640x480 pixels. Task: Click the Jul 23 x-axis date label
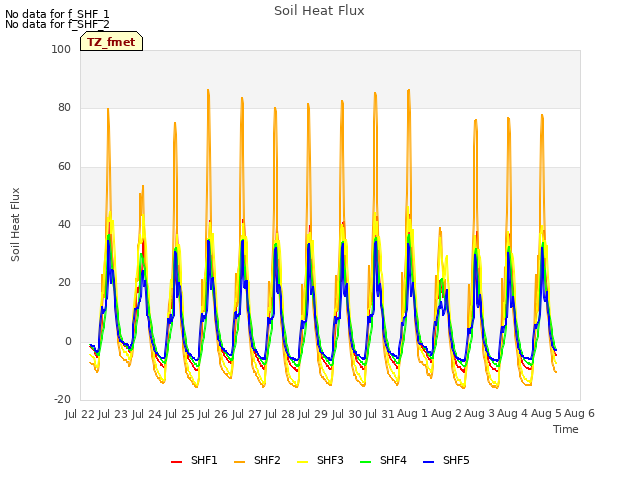tap(112, 414)
